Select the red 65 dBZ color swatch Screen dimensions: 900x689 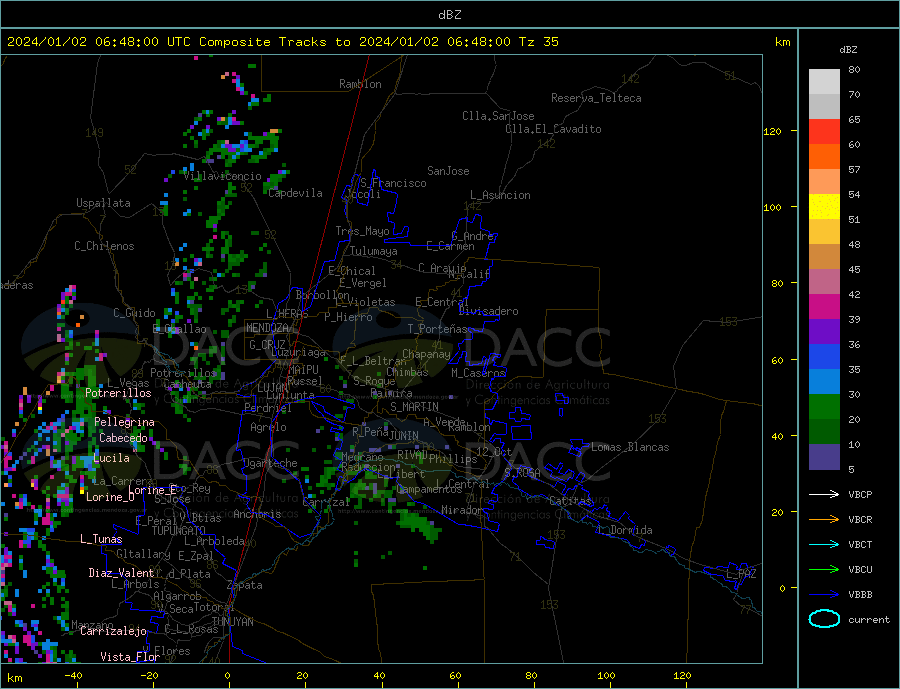point(824,131)
